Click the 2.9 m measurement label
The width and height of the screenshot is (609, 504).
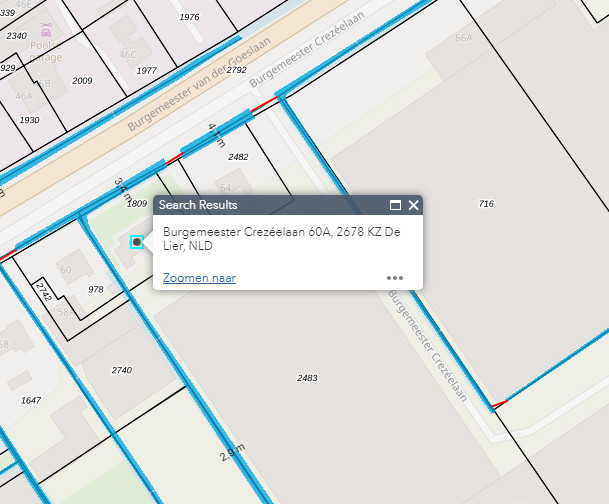[x=232, y=454]
